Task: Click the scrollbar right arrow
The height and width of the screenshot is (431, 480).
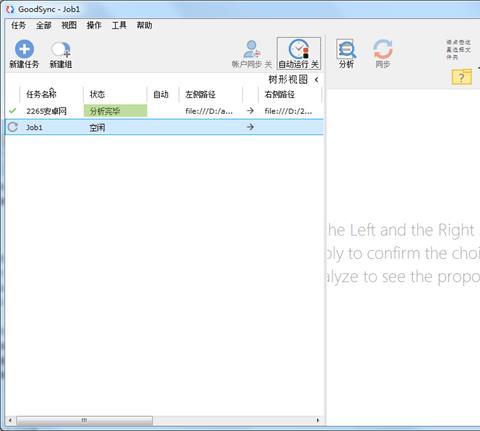Action: [318, 420]
